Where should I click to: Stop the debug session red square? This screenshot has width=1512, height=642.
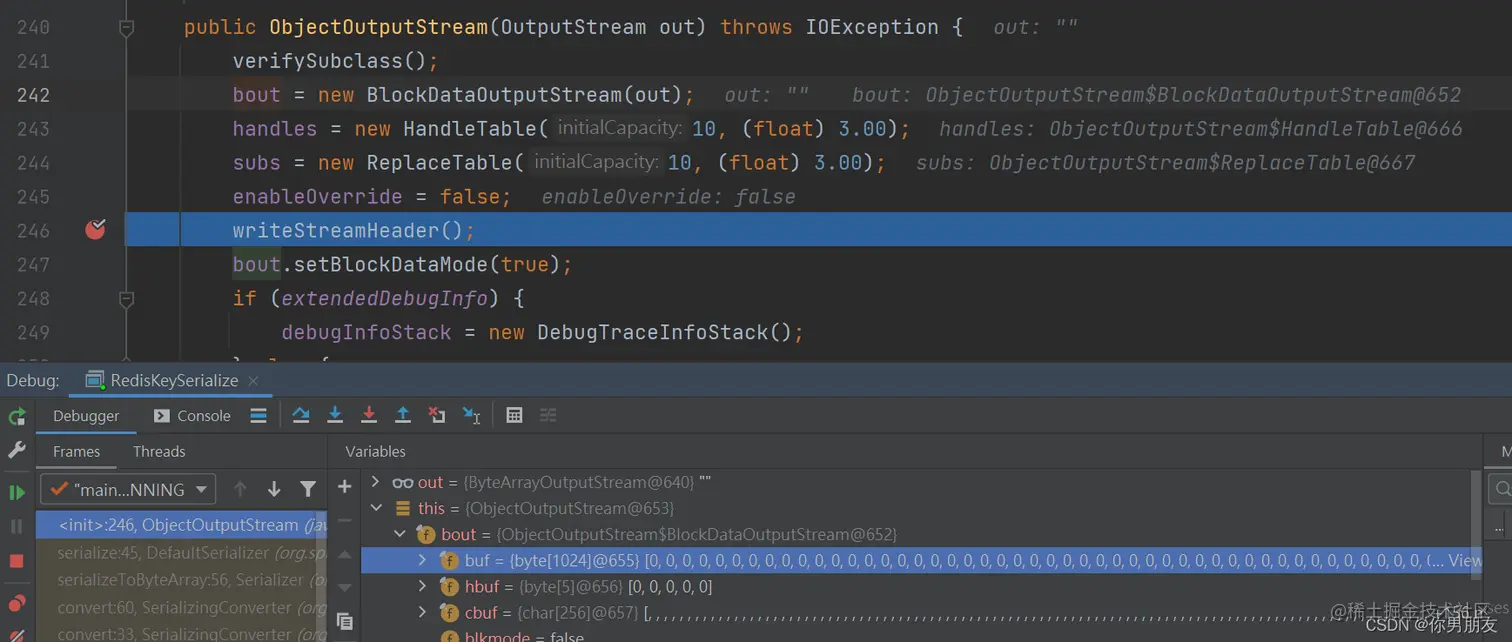click(17, 561)
